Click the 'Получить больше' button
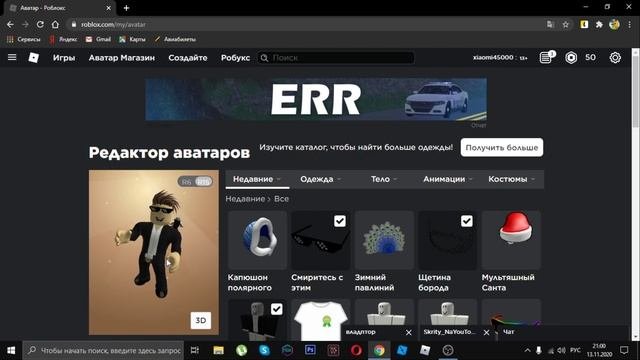 click(x=502, y=147)
